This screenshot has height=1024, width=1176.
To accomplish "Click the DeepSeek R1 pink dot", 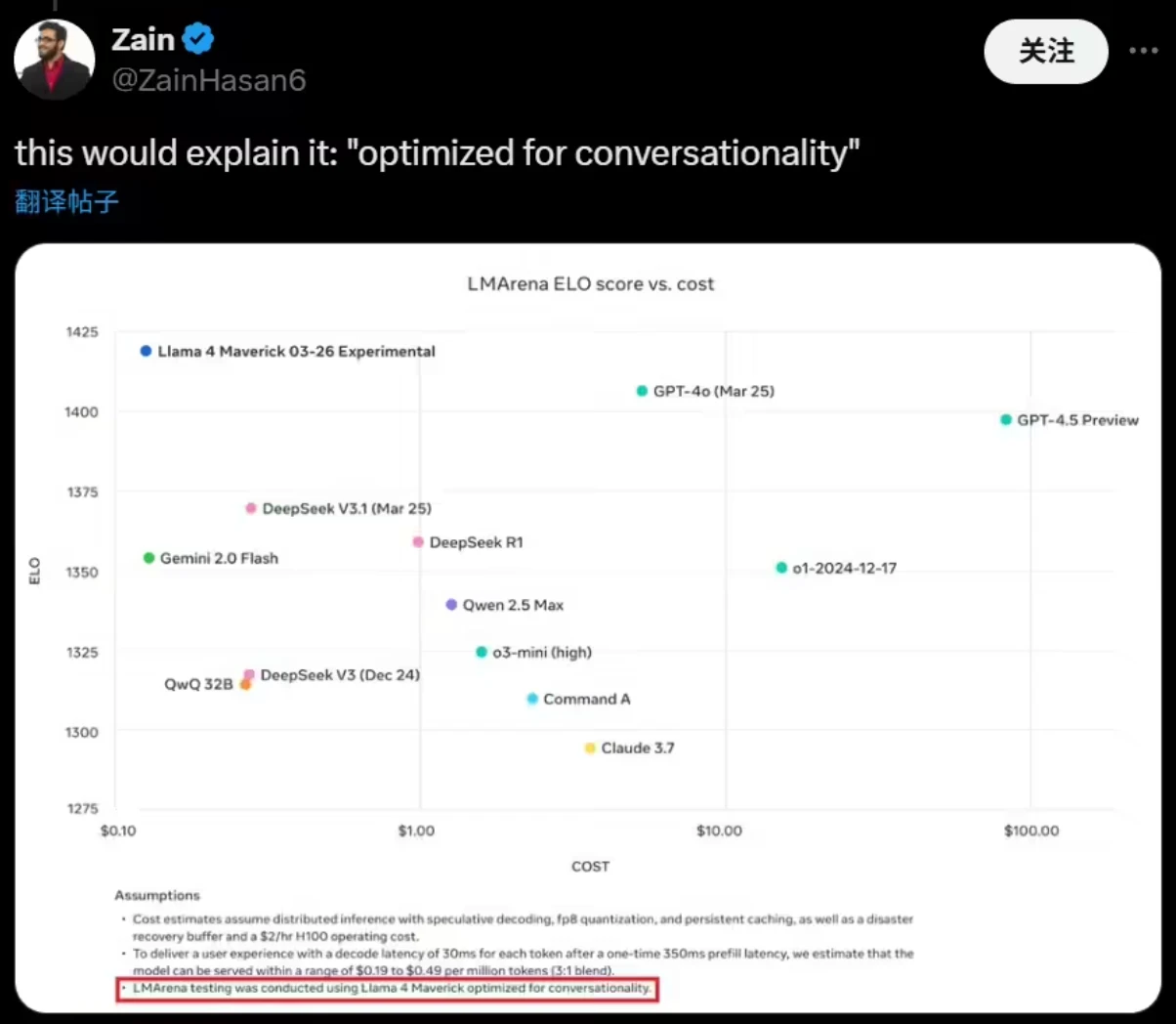I will [x=418, y=542].
